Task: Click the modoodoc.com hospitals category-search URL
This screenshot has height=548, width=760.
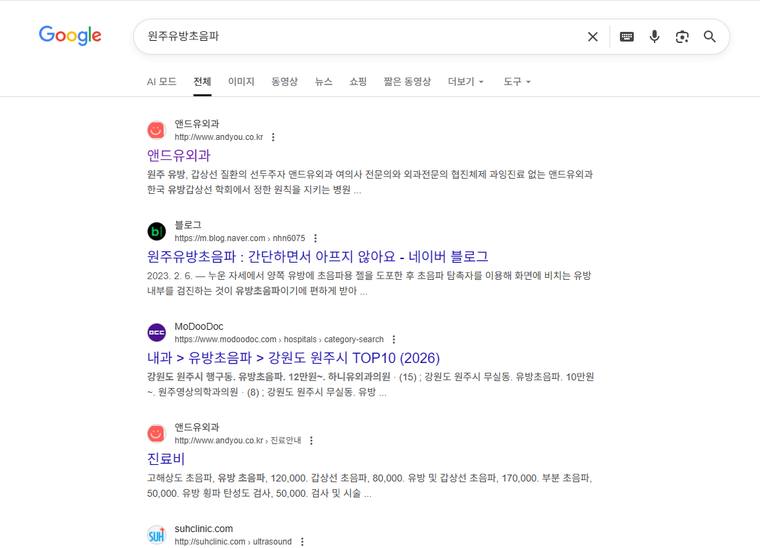Action: (279, 339)
